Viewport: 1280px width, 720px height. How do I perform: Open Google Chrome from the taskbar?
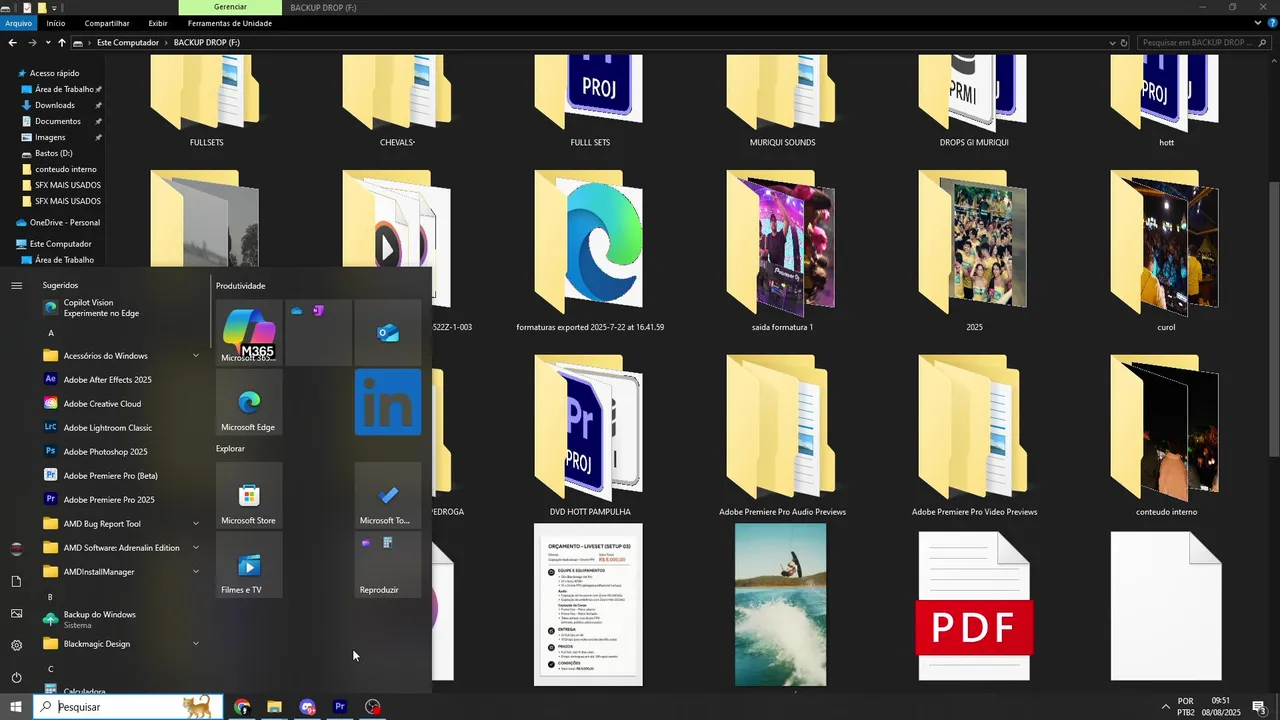click(242, 707)
